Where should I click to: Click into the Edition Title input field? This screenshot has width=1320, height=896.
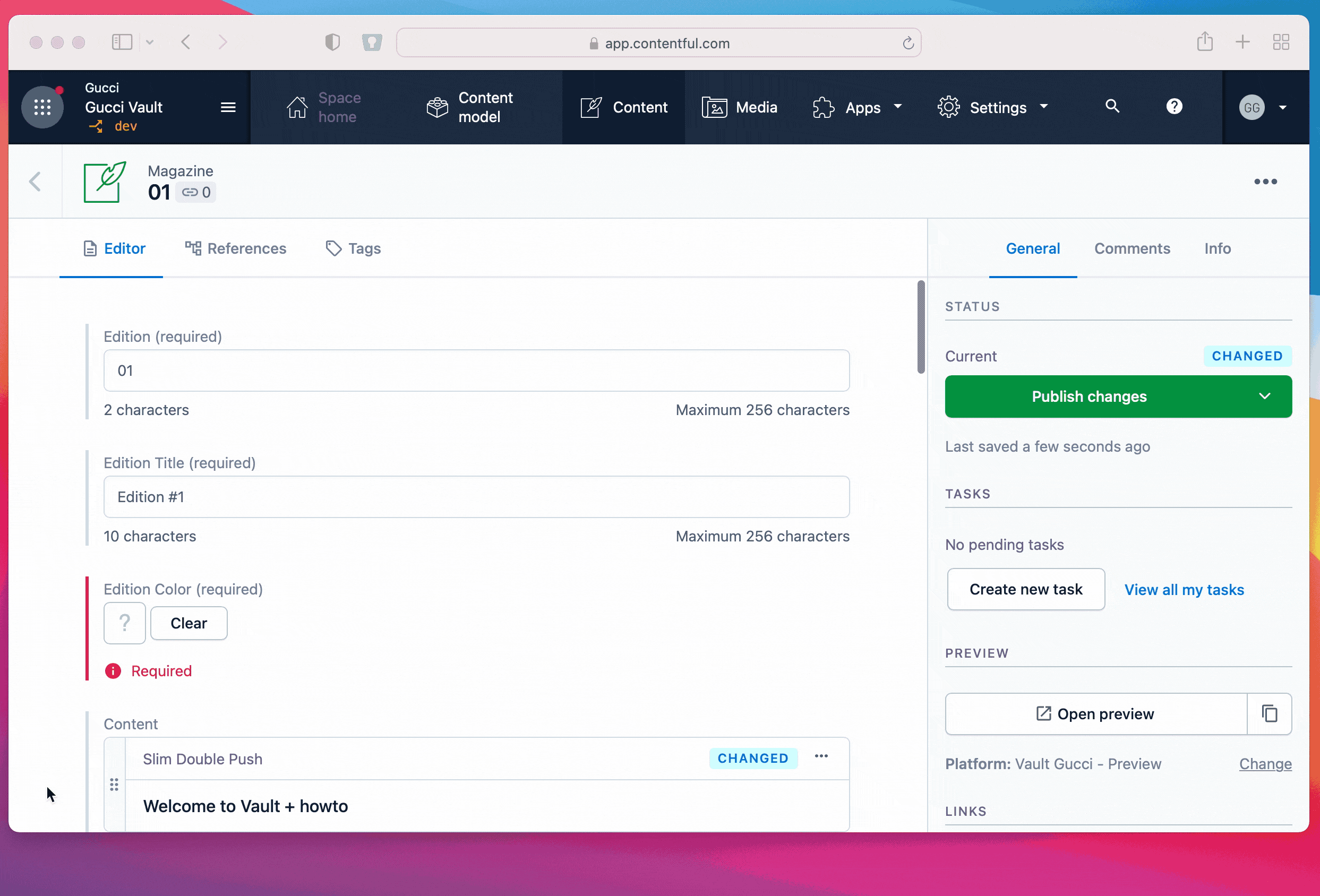(476, 497)
